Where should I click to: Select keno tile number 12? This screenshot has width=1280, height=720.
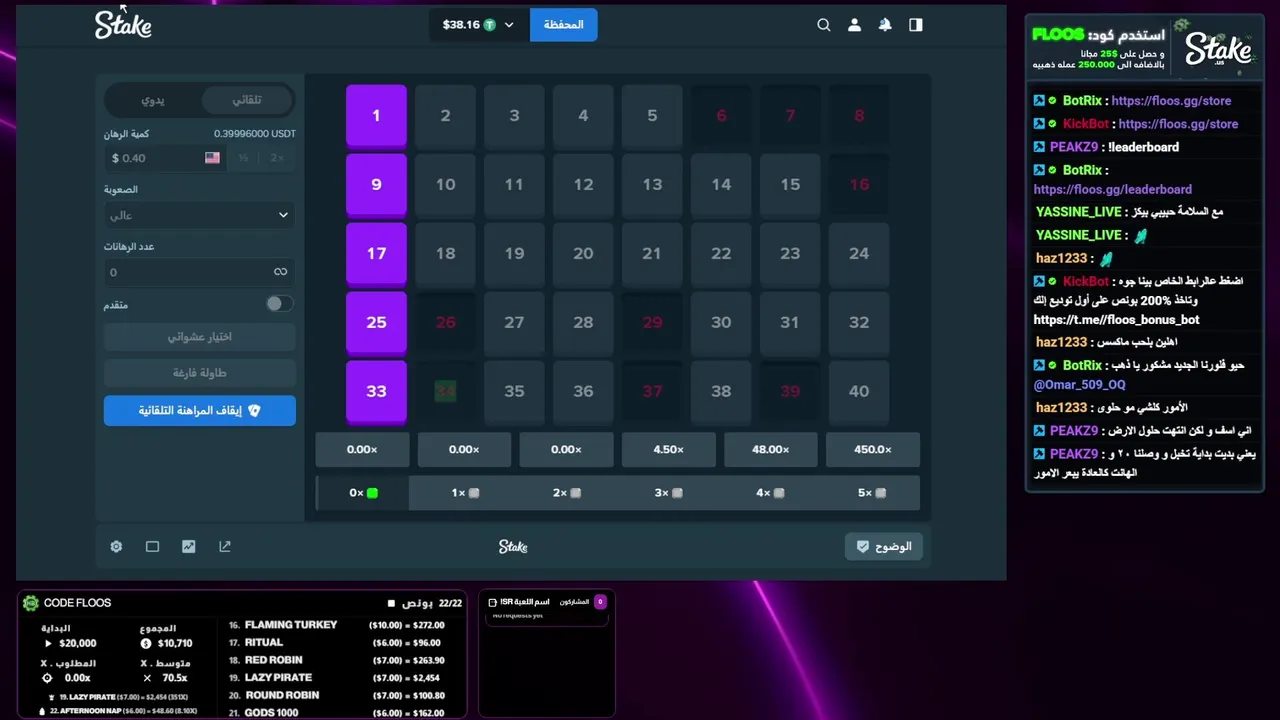pyautogui.click(x=583, y=185)
